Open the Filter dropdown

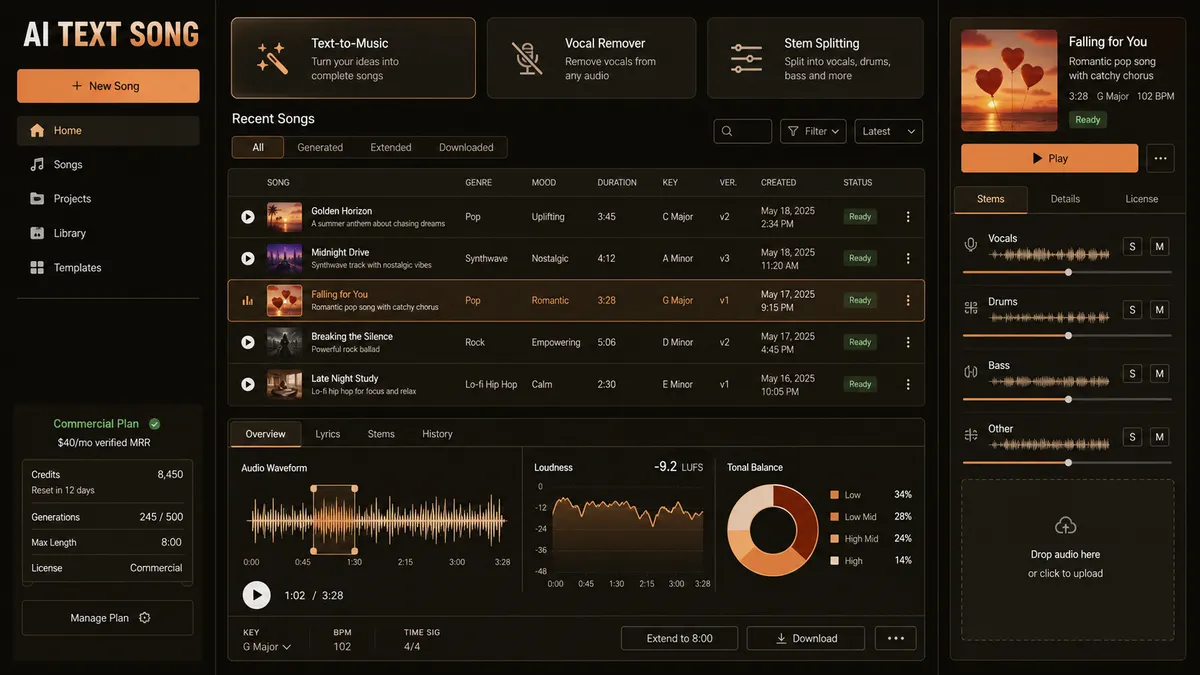(x=813, y=131)
